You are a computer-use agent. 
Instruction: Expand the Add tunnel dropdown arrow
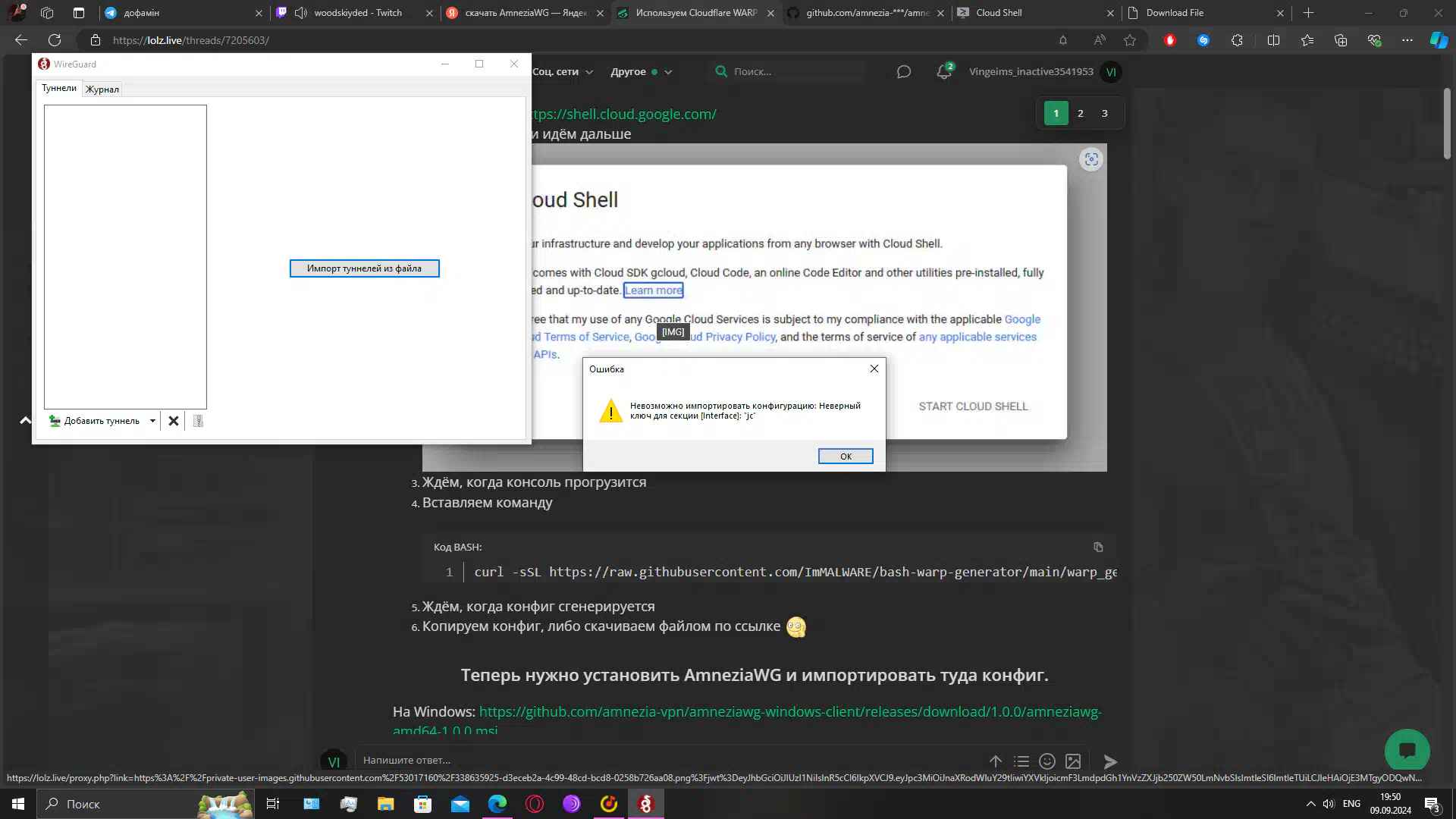coord(152,421)
